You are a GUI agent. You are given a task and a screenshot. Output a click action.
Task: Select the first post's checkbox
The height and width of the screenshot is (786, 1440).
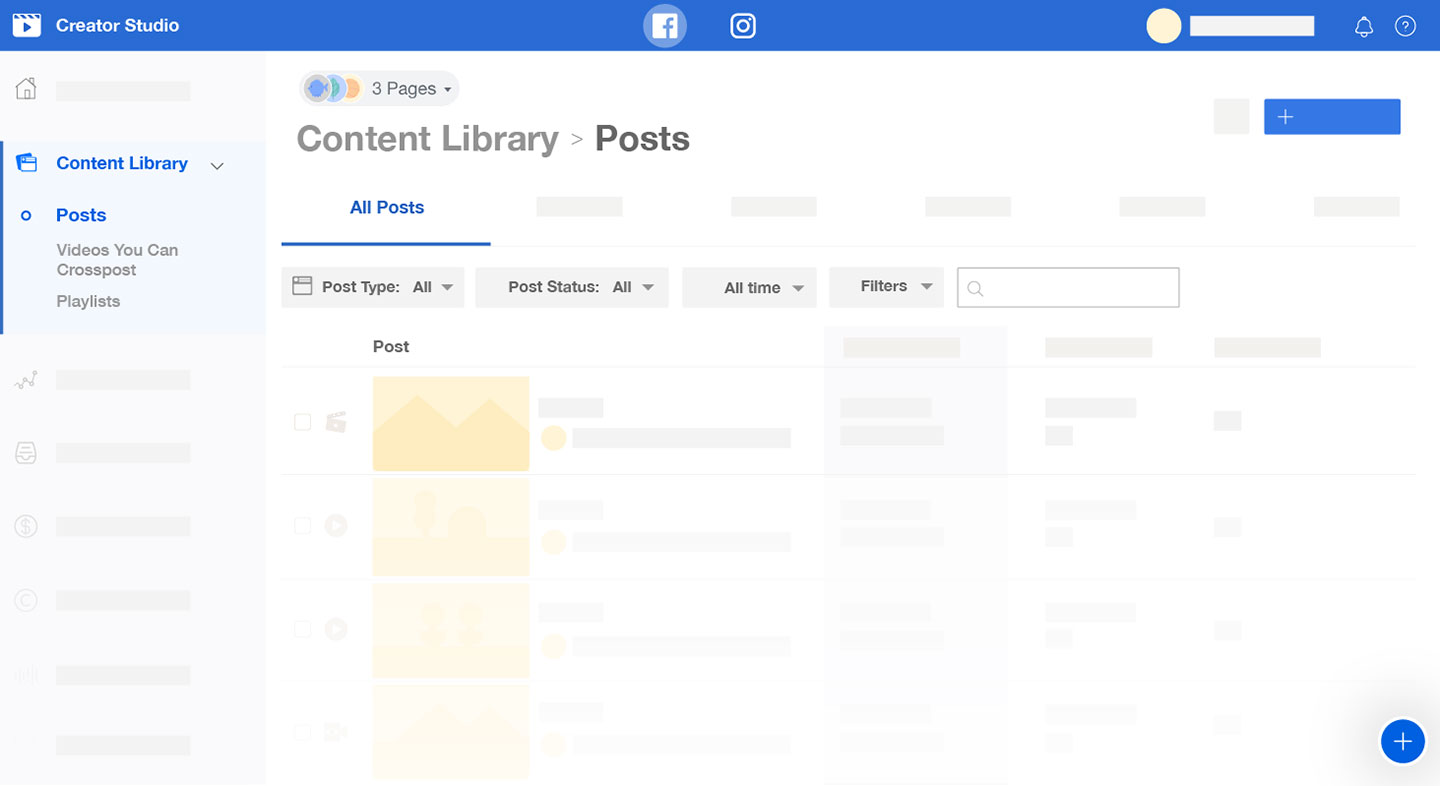[302, 422]
